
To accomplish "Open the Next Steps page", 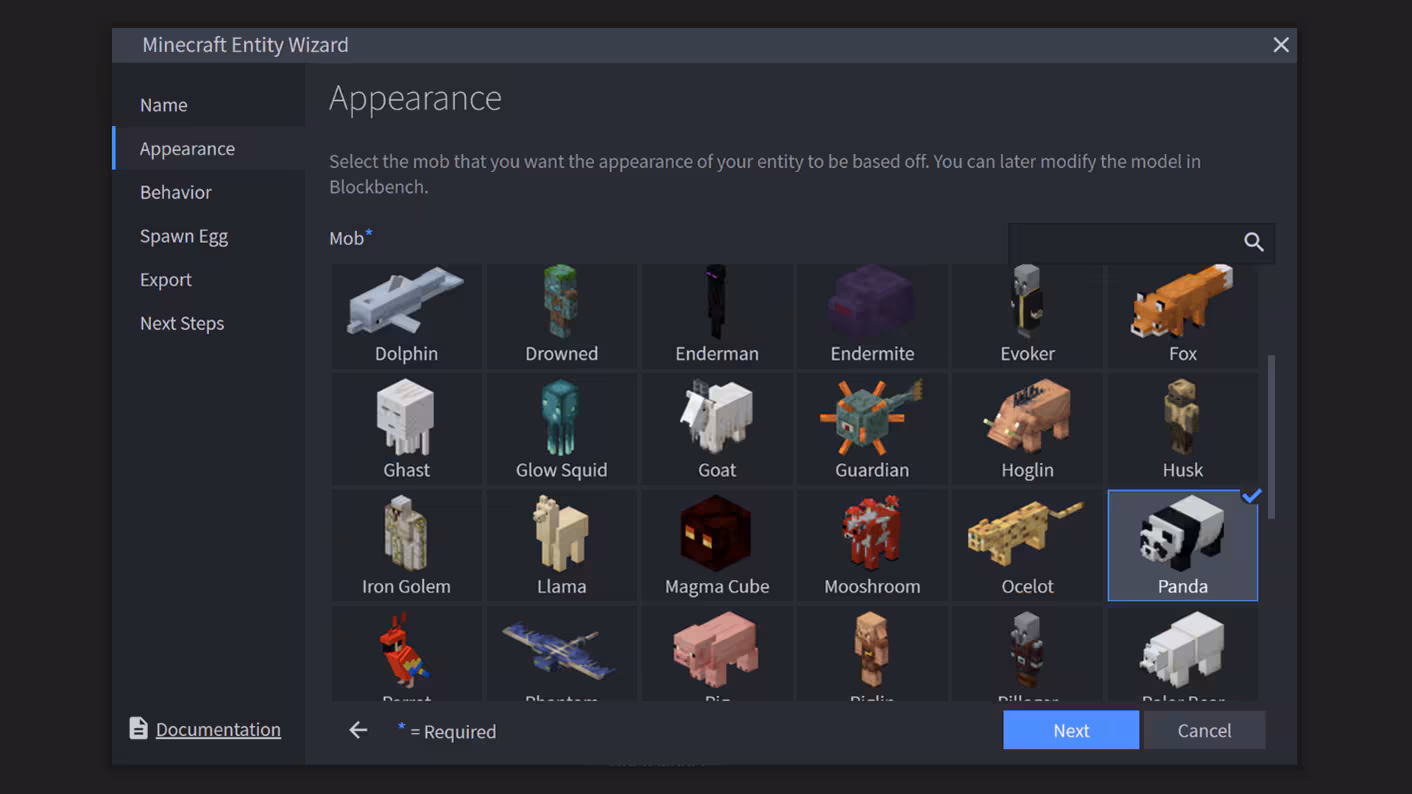I will [209, 323].
